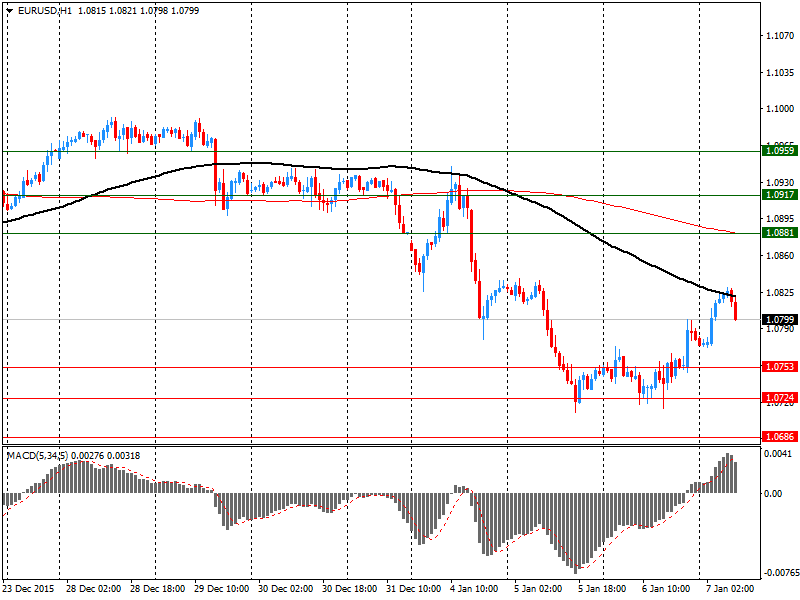Click the 5 Jan 18:00 time label
The height and width of the screenshot is (600, 800).
coord(603,589)
